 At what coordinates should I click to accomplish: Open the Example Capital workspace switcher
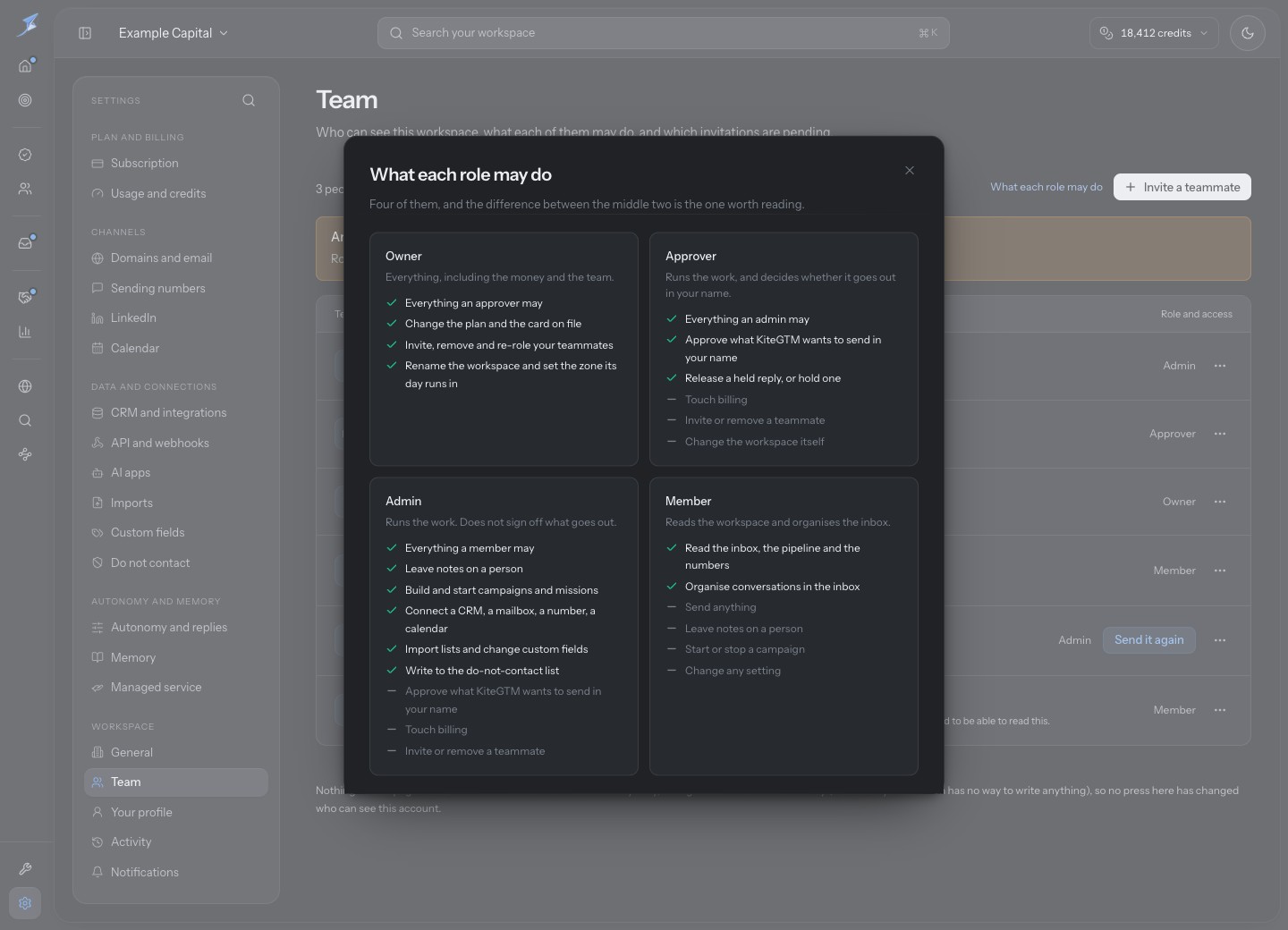click(174, 33)
